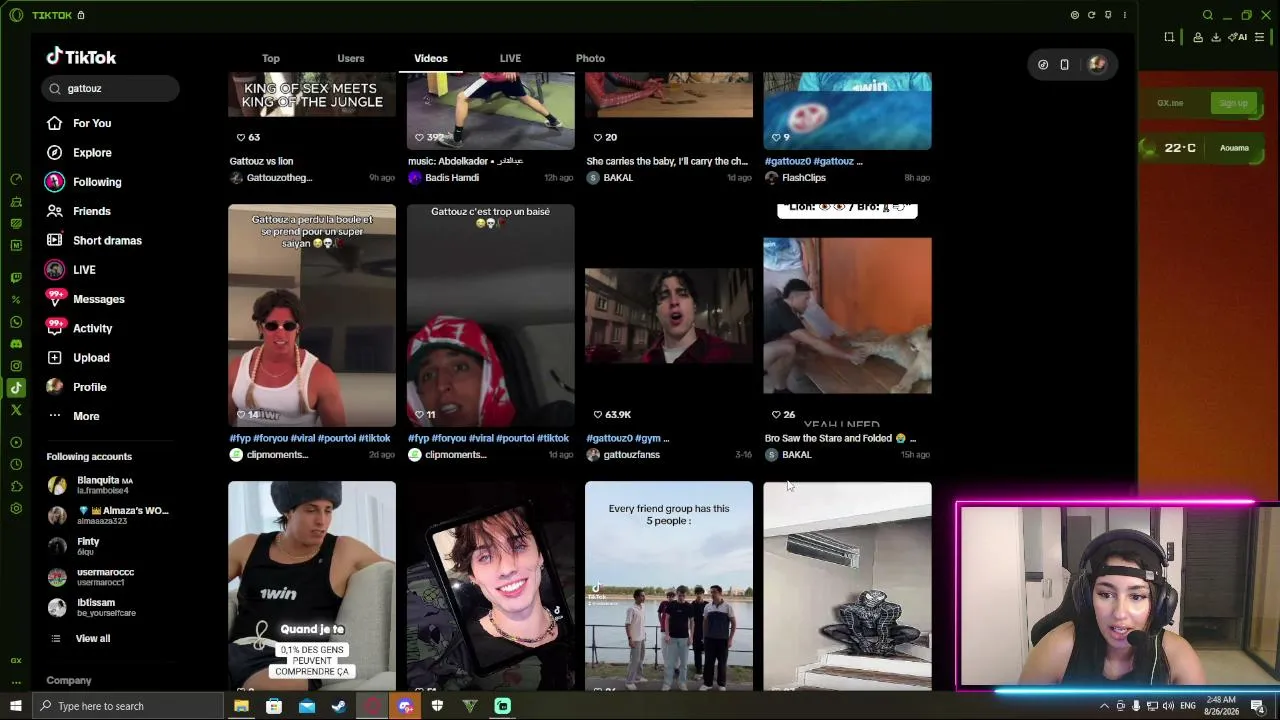The width and height of the screenshot is (1280, 720).
Task: Open the browser easy setup sliders menu
Action: [1259, 38]
